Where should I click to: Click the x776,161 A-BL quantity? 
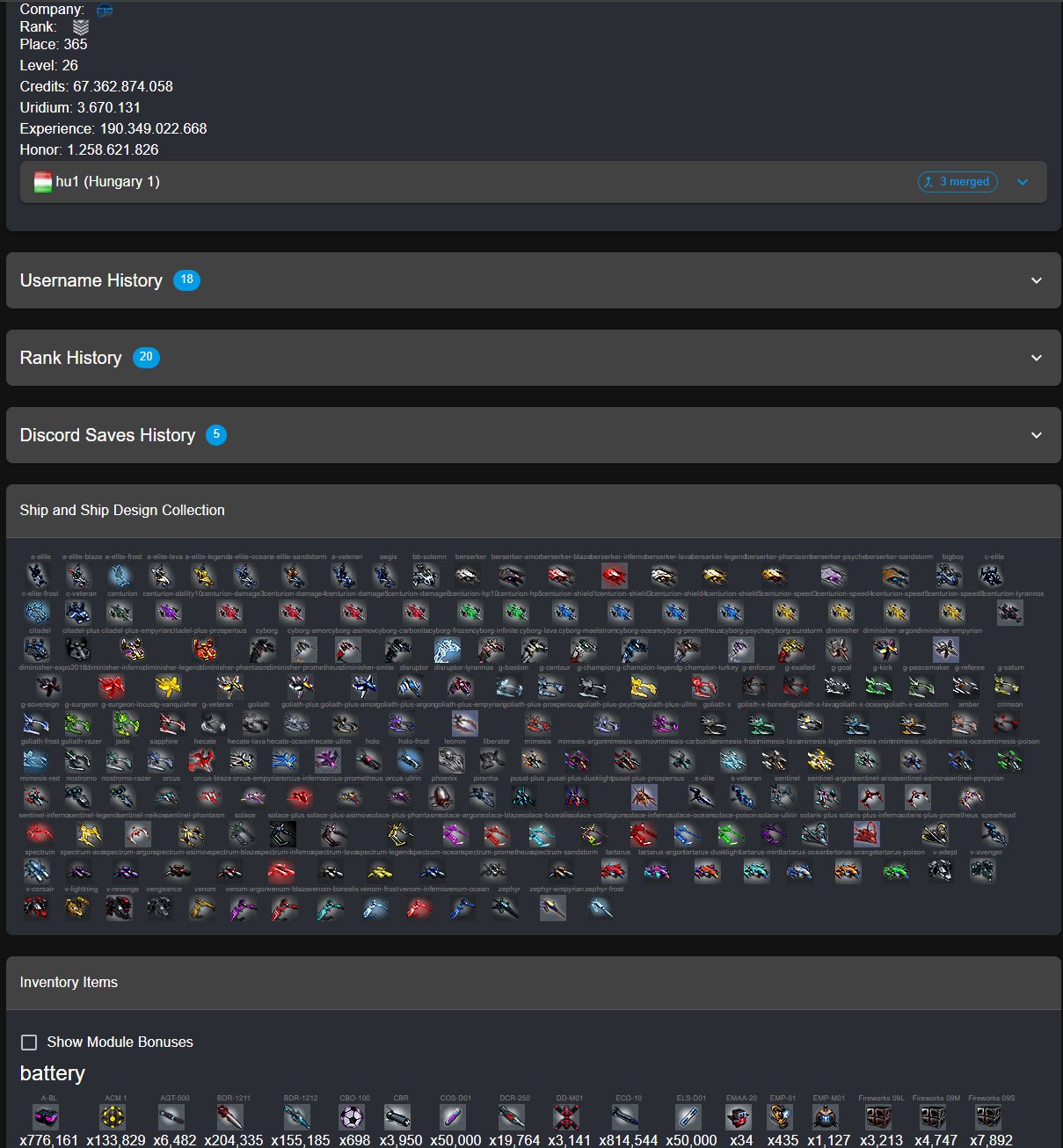[x=49, y=1140]
